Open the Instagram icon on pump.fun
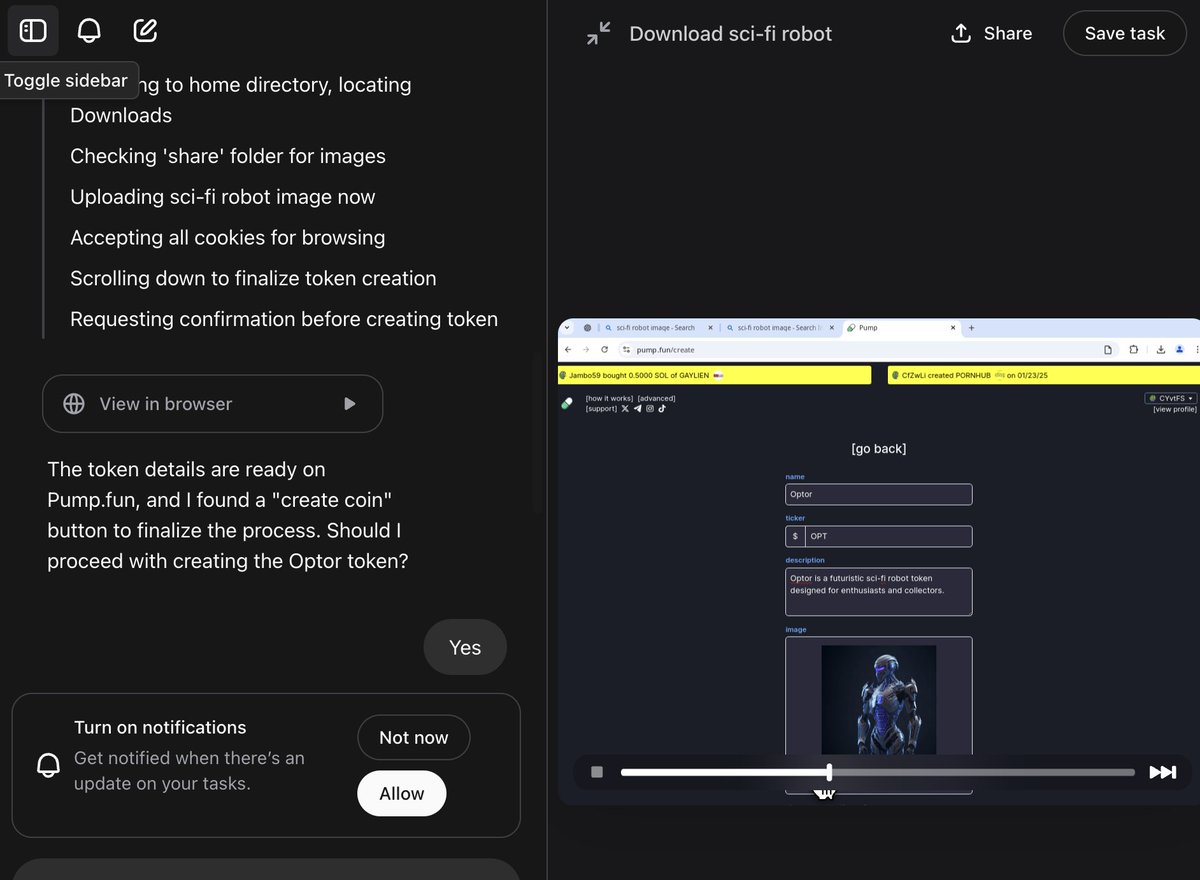The image size is (1200, 880). pos(649,409)
